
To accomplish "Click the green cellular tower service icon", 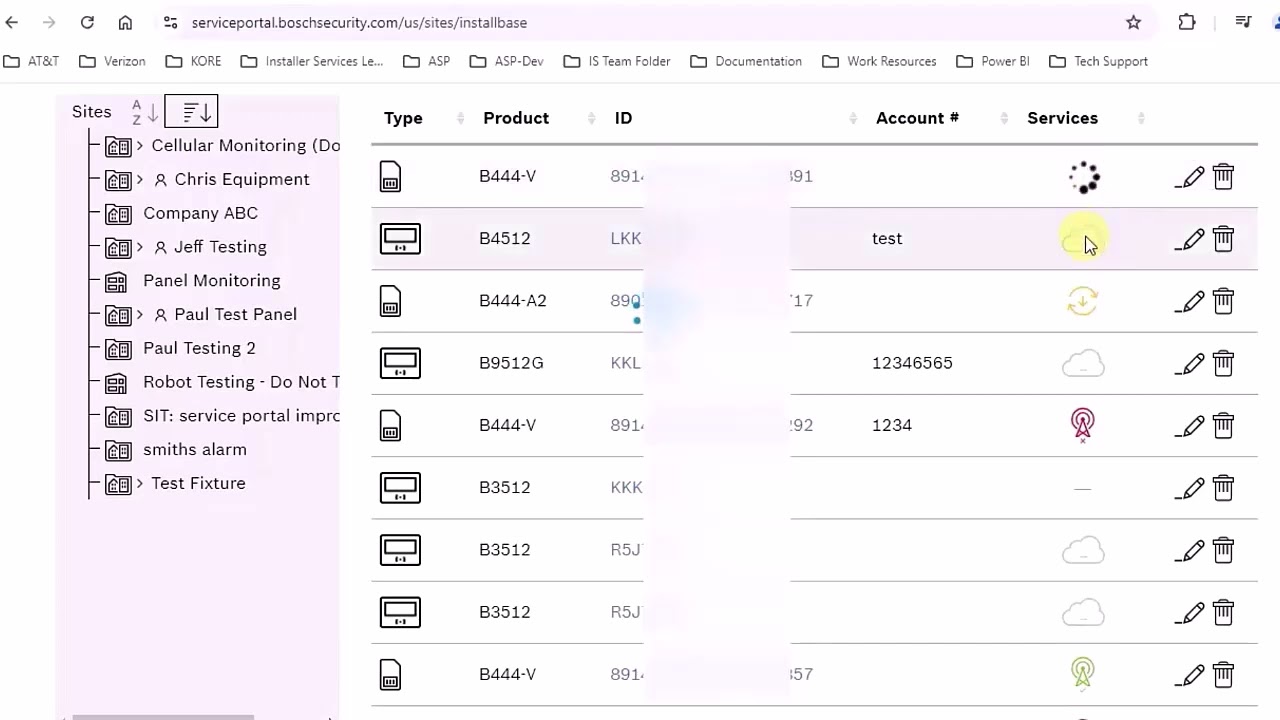I will coord(1083,673).
